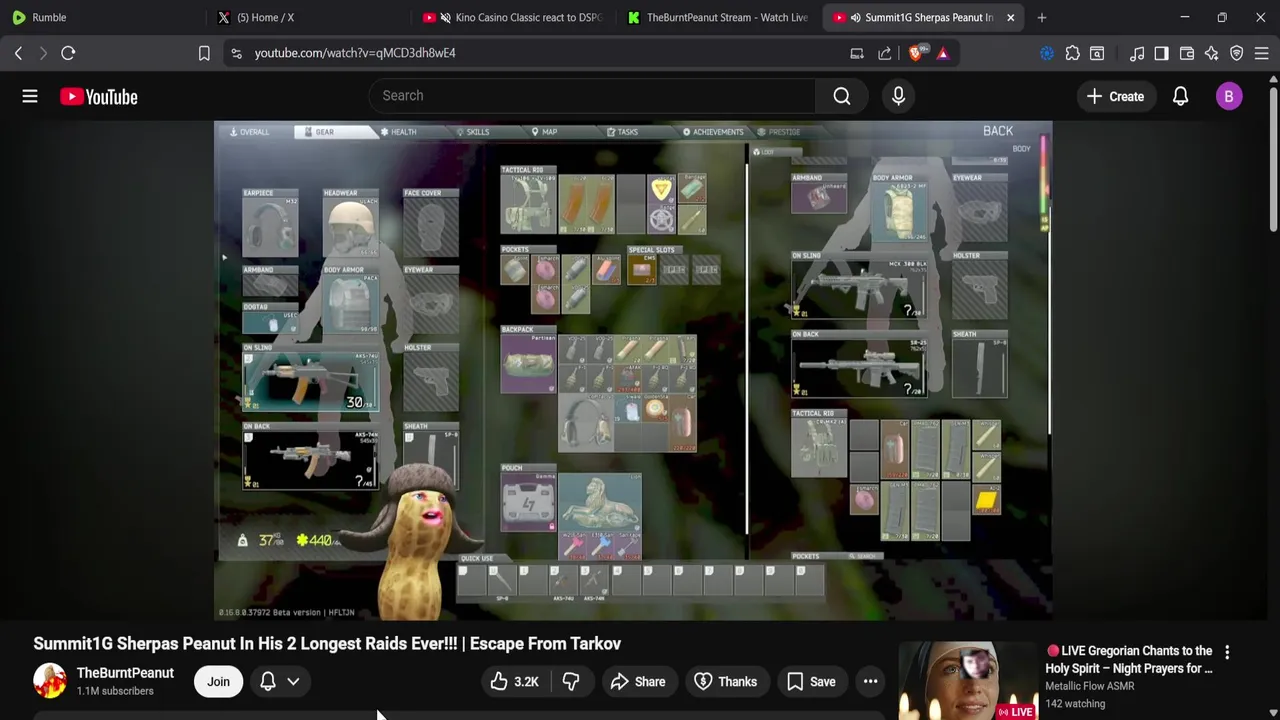The width and height of the screenshot is (1280, 720).
Task: Switch to TheBurntPeanut Stream Kick tab
Action: click(718, 17)
